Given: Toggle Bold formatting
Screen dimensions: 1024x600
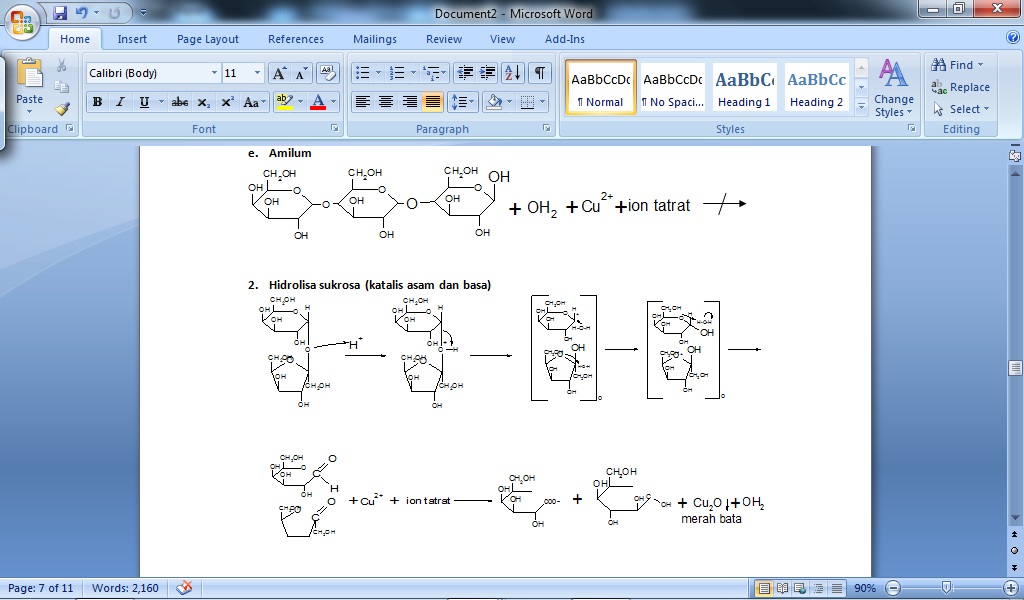Looking at the screenshot, I should 97,102.
